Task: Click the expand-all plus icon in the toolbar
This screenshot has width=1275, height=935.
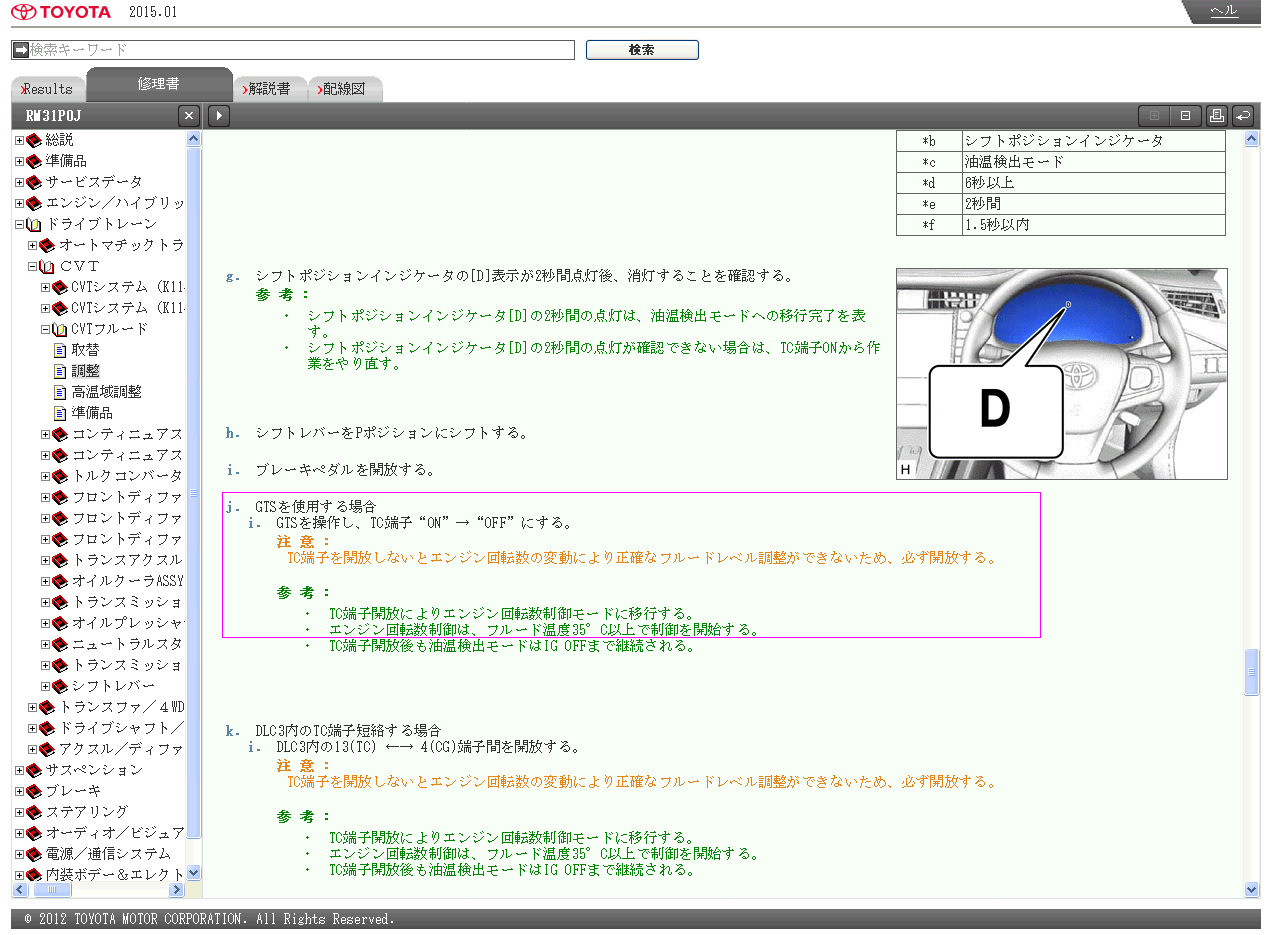Action: [x=1154, y=116]
